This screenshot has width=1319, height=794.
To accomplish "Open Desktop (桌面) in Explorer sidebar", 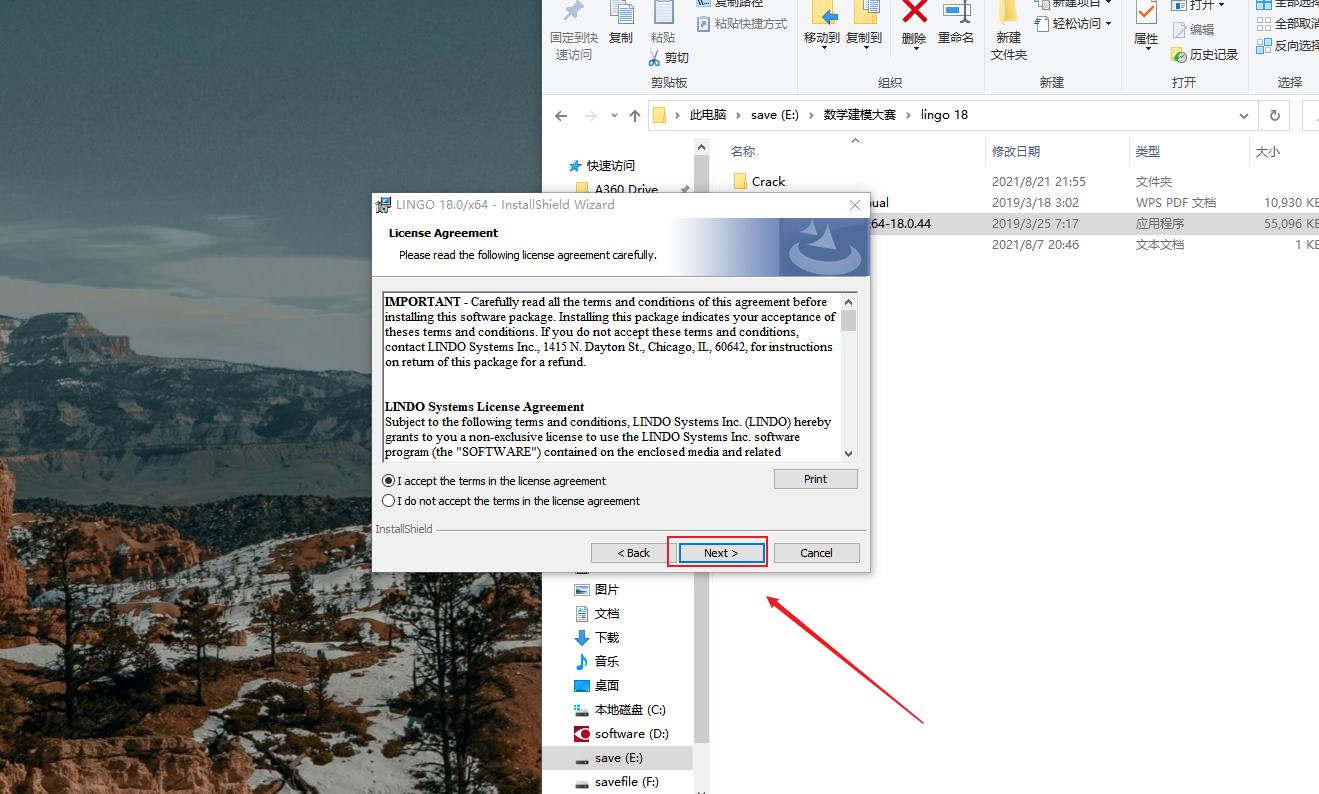I will pos(606,686).
